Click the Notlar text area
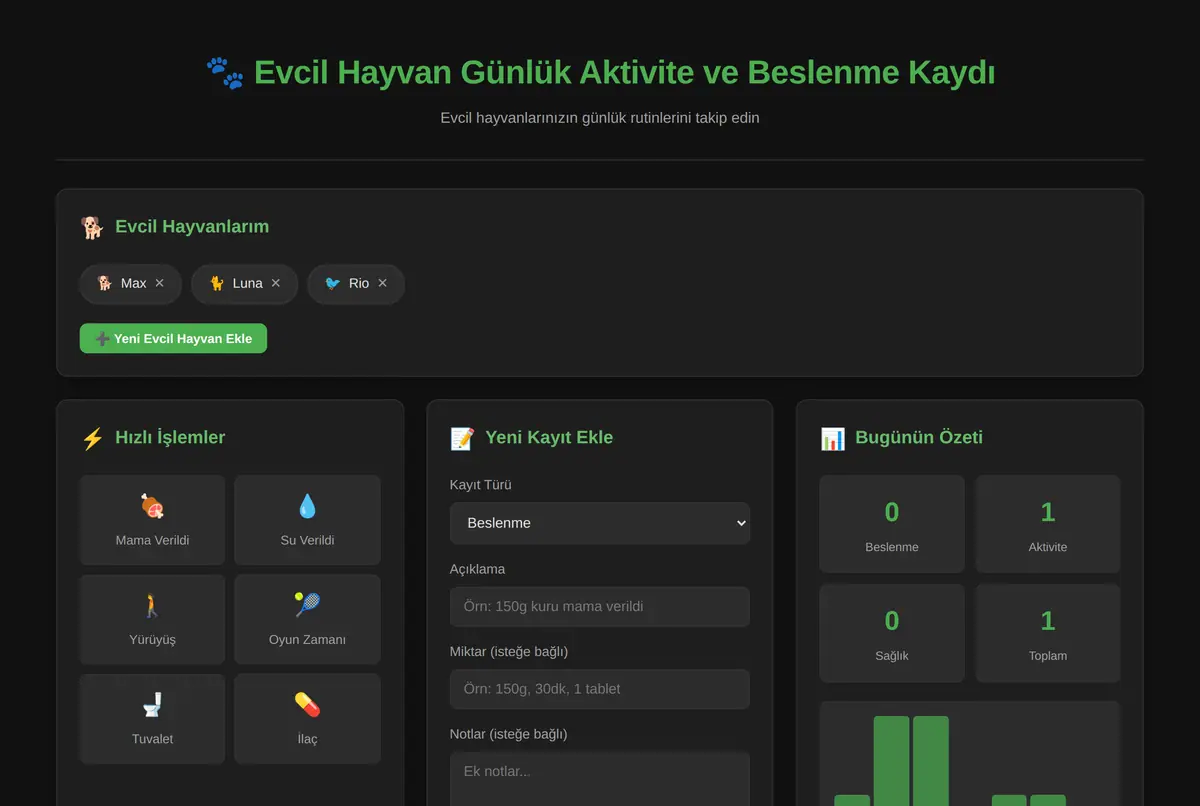Screen dimensions: 1200x806 (x=600, y=779)
